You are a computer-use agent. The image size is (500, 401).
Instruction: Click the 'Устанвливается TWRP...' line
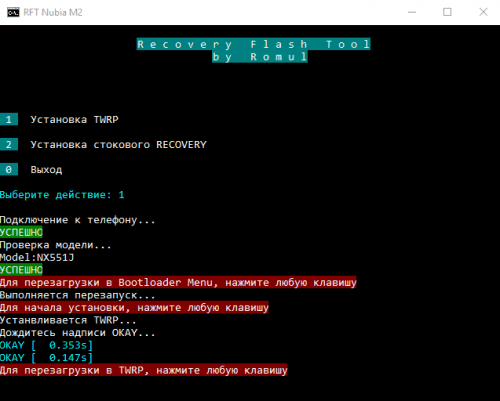pyautogui.click(x=68, y=320)
